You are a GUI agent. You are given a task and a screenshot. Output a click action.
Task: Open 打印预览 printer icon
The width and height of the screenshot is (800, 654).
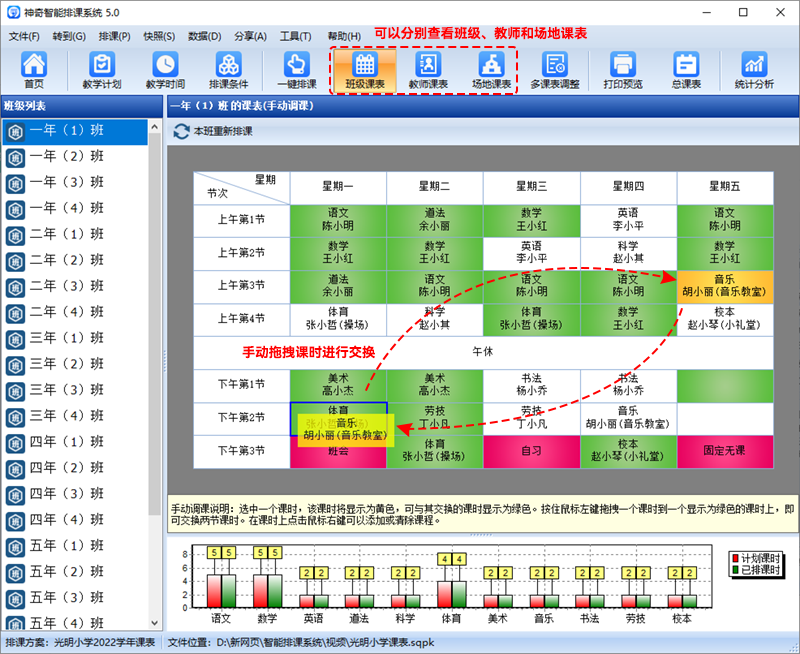(x=623, y=70)
